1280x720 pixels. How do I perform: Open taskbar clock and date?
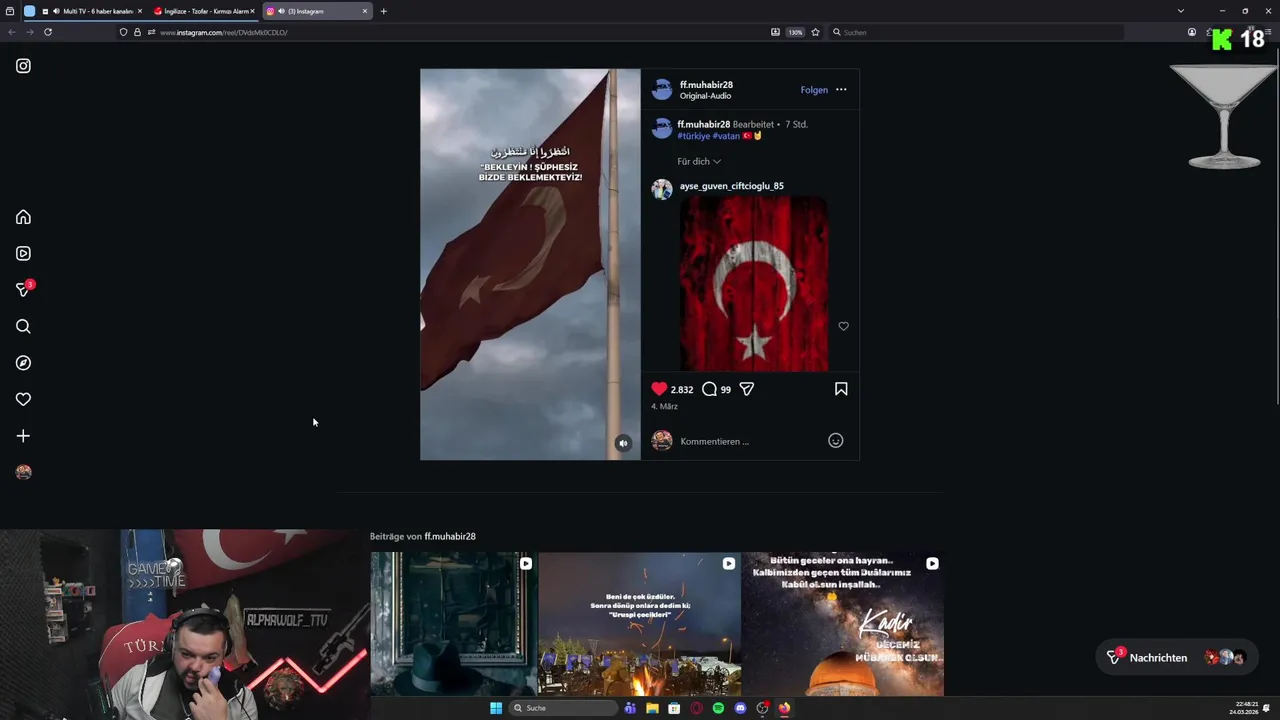(x=1245, y=708)
